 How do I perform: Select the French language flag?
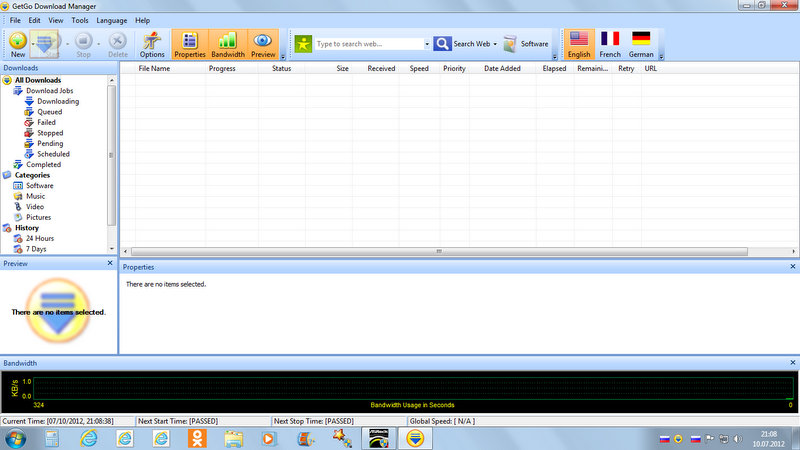[x=610, y=44]
